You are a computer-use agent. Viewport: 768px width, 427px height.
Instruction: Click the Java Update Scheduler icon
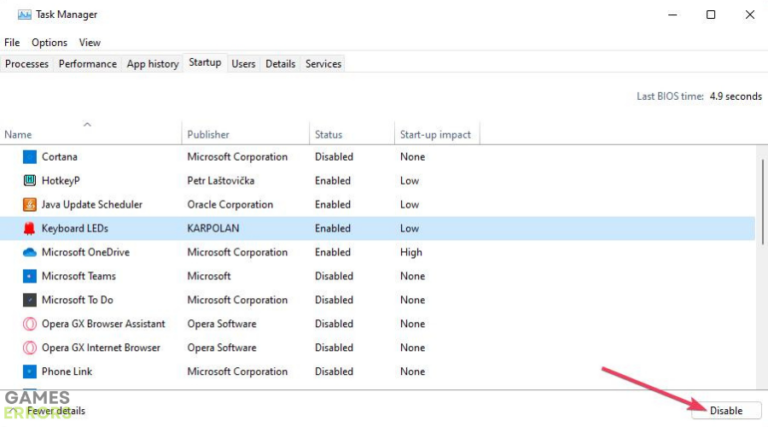[x=30, y=205]
